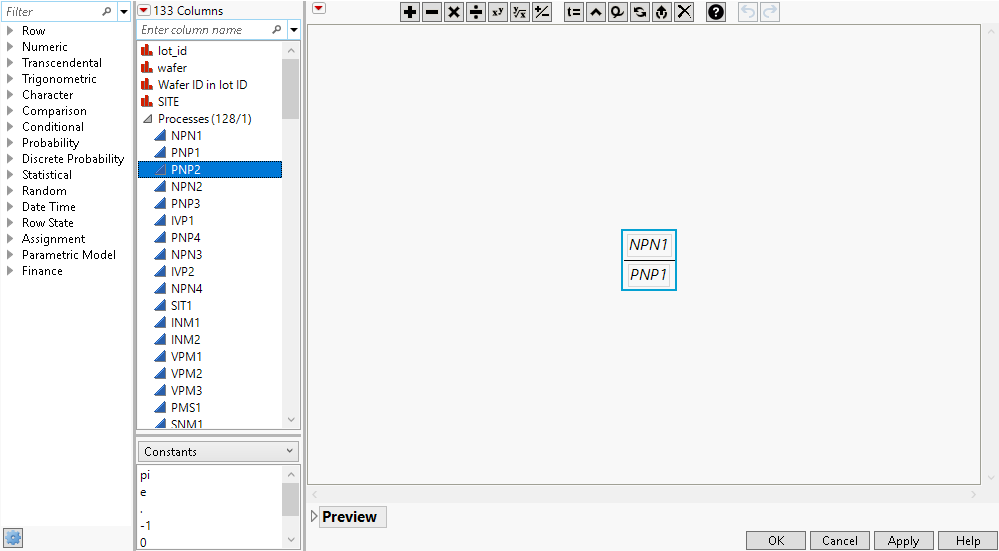Screen dimensions: 999x551
Task: Open the Filter box dropdown arrow
Action: [124, 11]
